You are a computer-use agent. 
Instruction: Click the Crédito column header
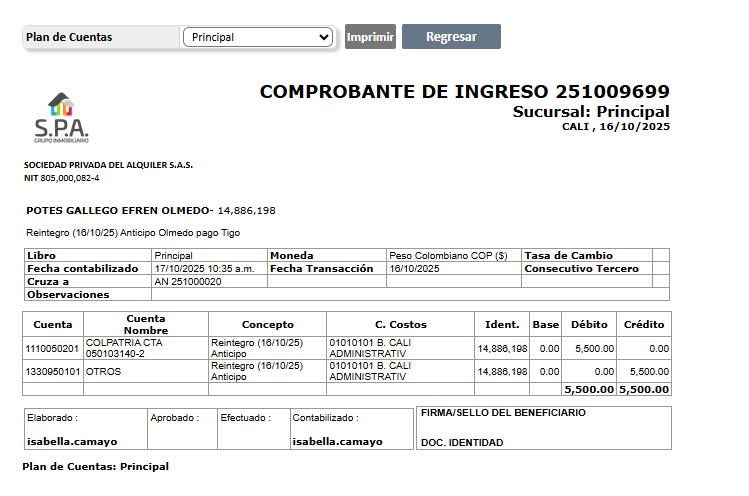(644, 325)
